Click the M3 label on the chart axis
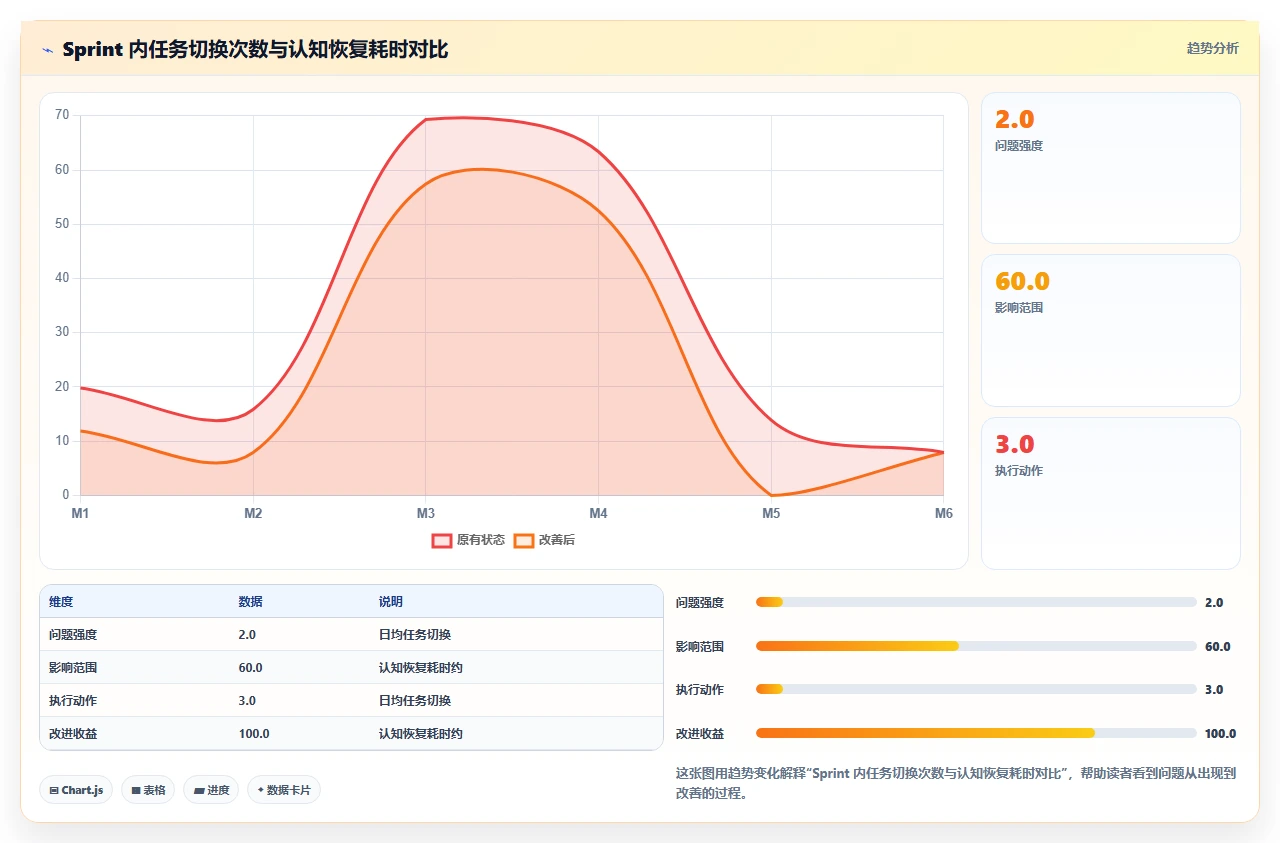Screen dimensions: 1280x843 click(x=426, y=513)
